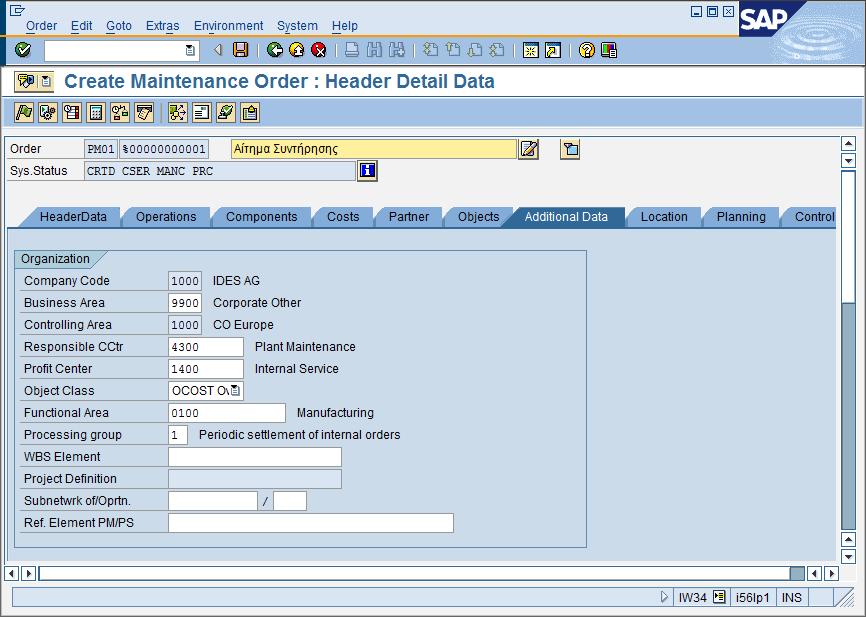This screenshot has width=866, height=617.
Task: Collapse the command field using the small triangle
Action: pyautogui.click(x=218, y=50)
